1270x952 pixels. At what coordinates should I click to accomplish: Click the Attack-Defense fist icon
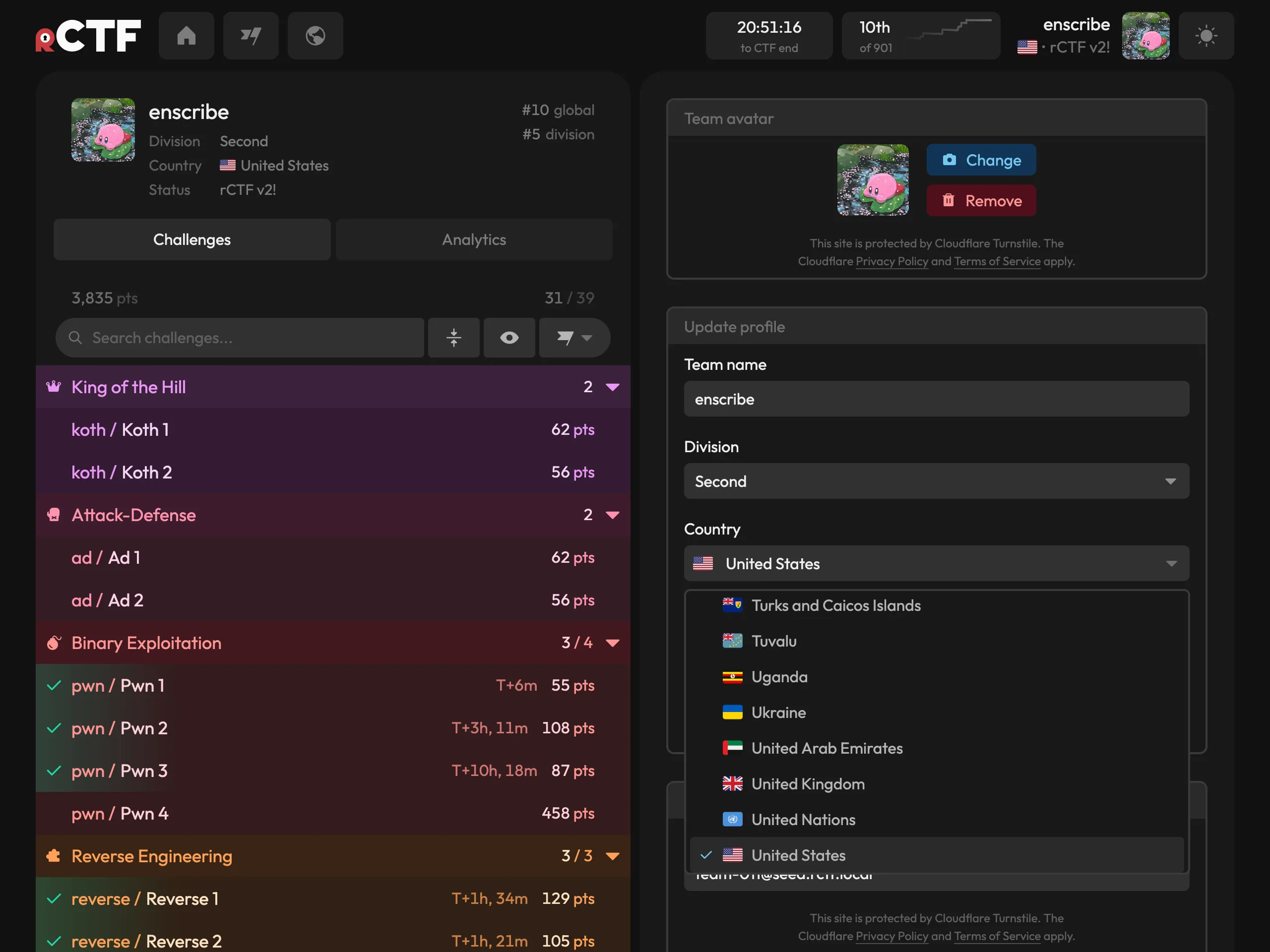(54, 515)
